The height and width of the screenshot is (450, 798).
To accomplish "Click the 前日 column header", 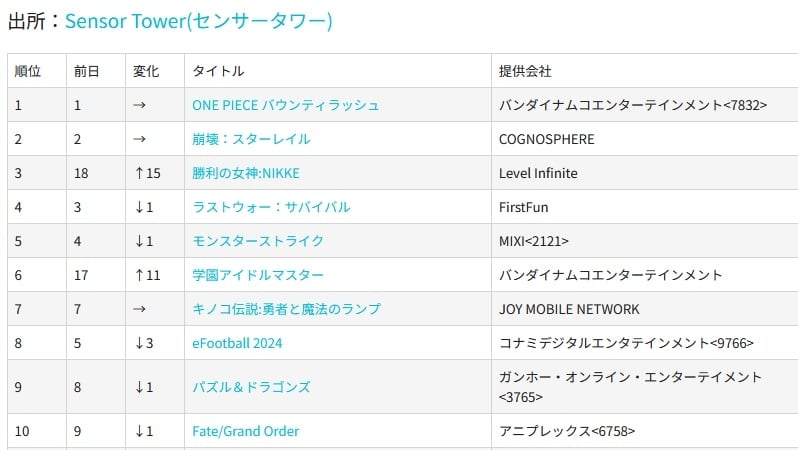I will coord(87,71).
